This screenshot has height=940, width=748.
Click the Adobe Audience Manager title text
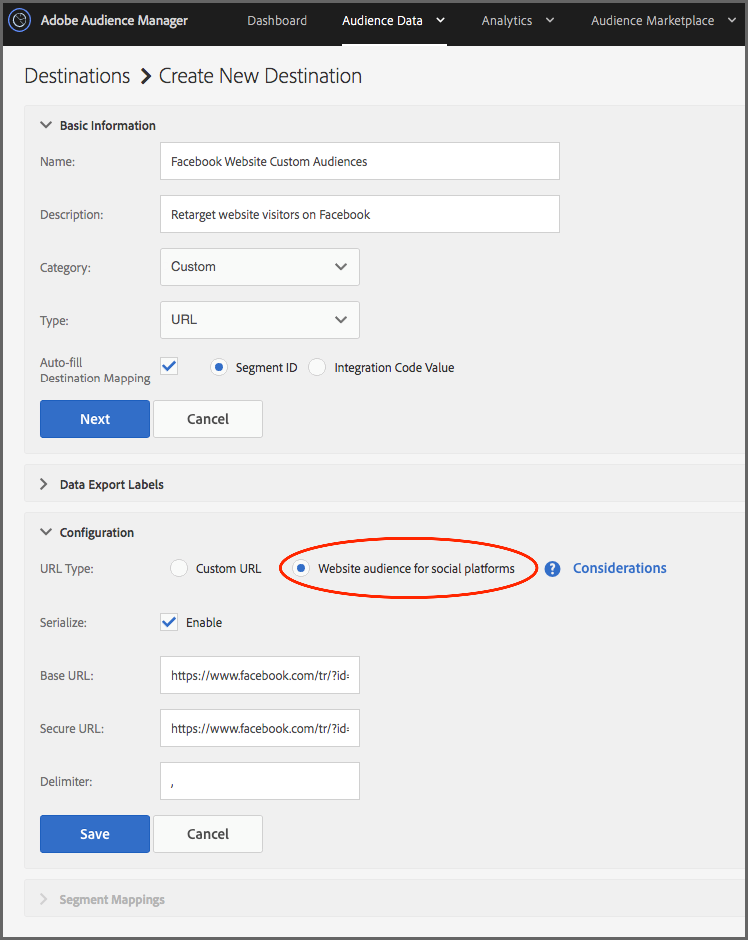[x=114, y=20]
